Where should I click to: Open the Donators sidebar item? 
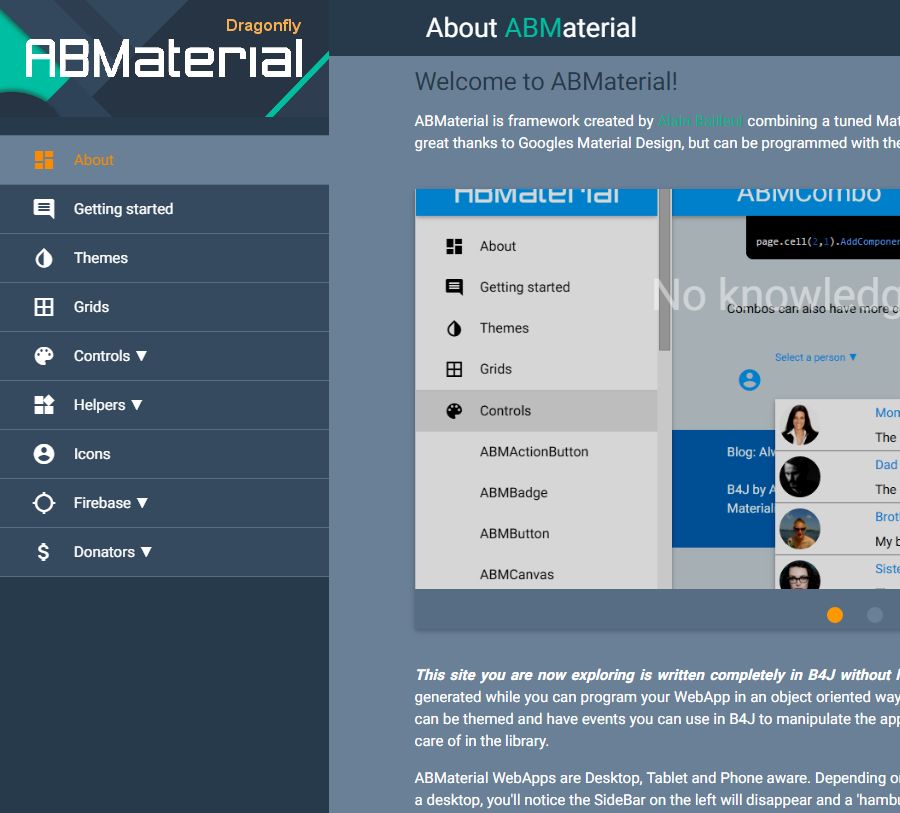[164, 552]
